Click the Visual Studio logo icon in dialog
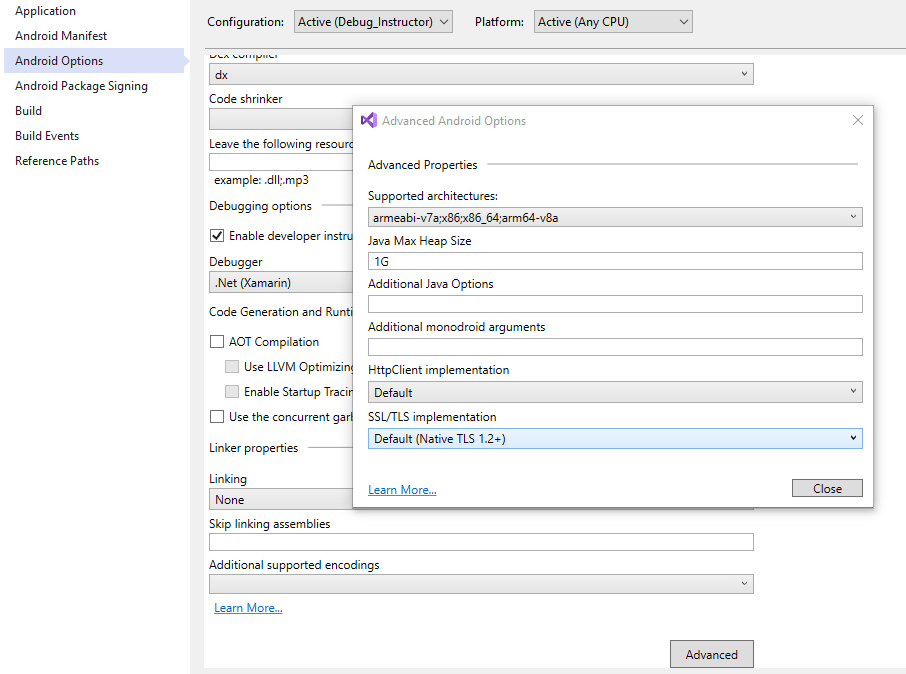The image size is (906, 674). [x=368, y=121]
